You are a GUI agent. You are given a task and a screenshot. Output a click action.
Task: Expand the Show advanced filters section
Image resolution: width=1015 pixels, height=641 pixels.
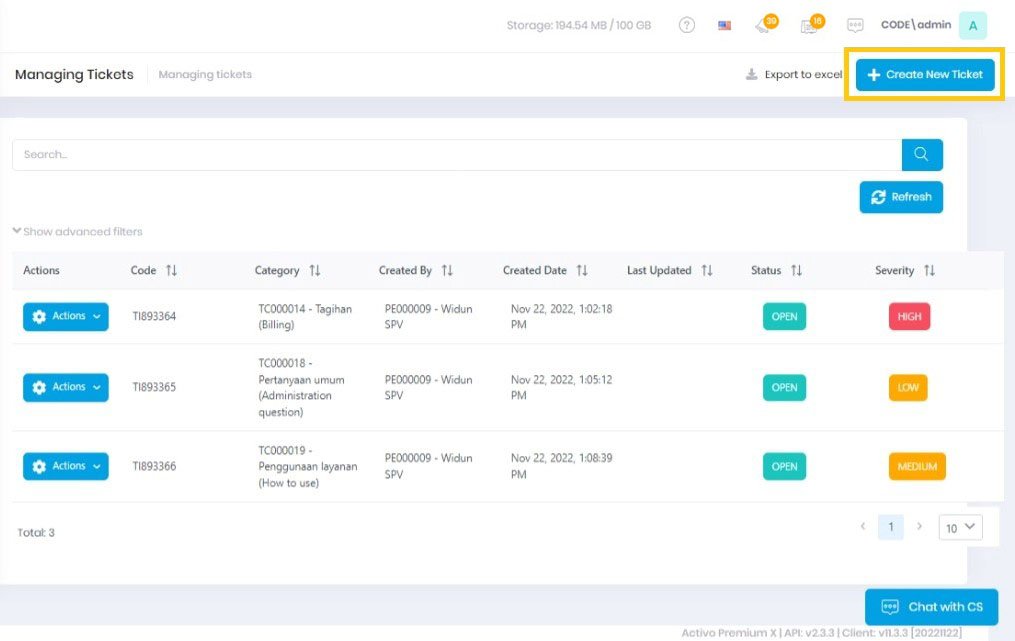pos(78,231)
